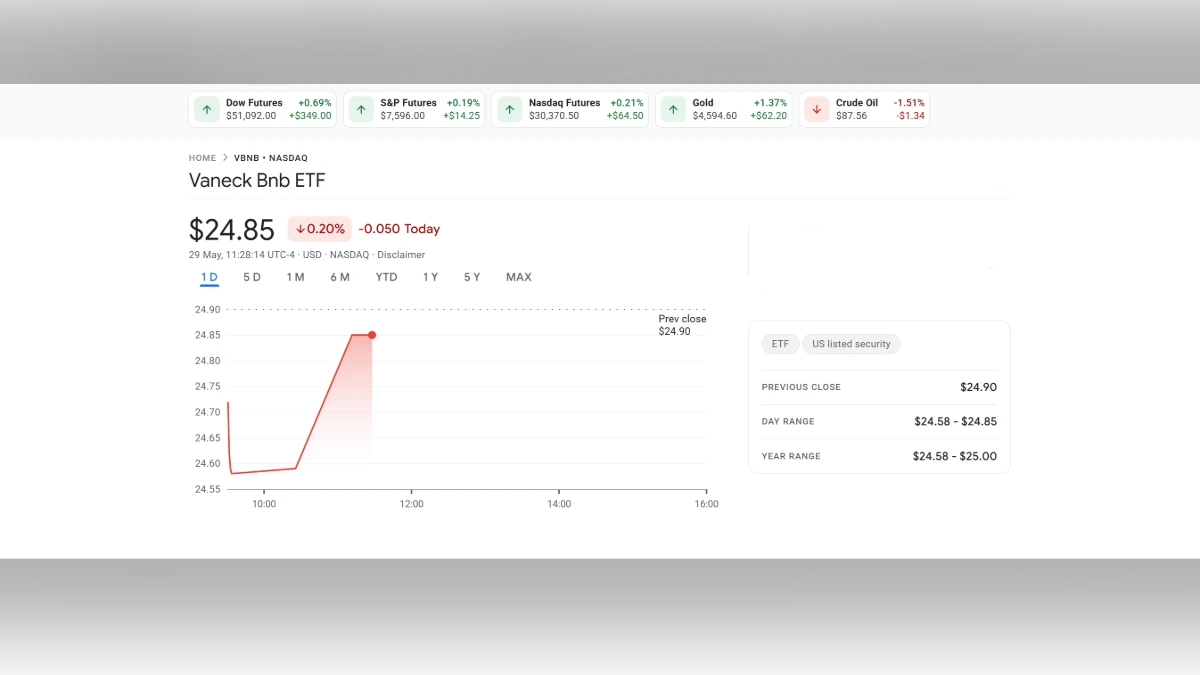Open the Crude Oil market card
This screenshot has height=675, width=1200.
[865, 110]
